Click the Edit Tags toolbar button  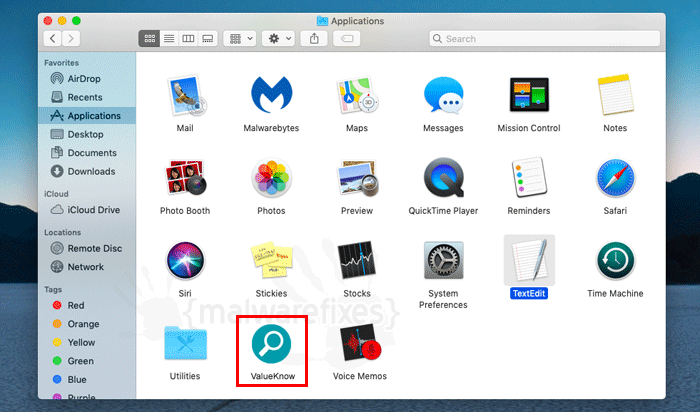coord(347,39)
